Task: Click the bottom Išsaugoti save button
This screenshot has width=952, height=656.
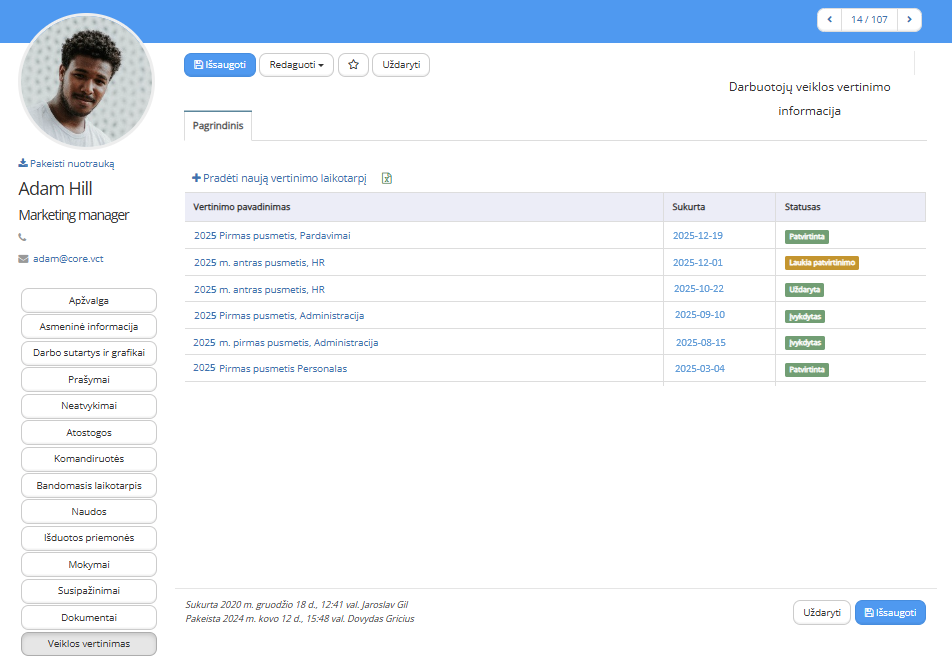Action: (x=889, y=612)
